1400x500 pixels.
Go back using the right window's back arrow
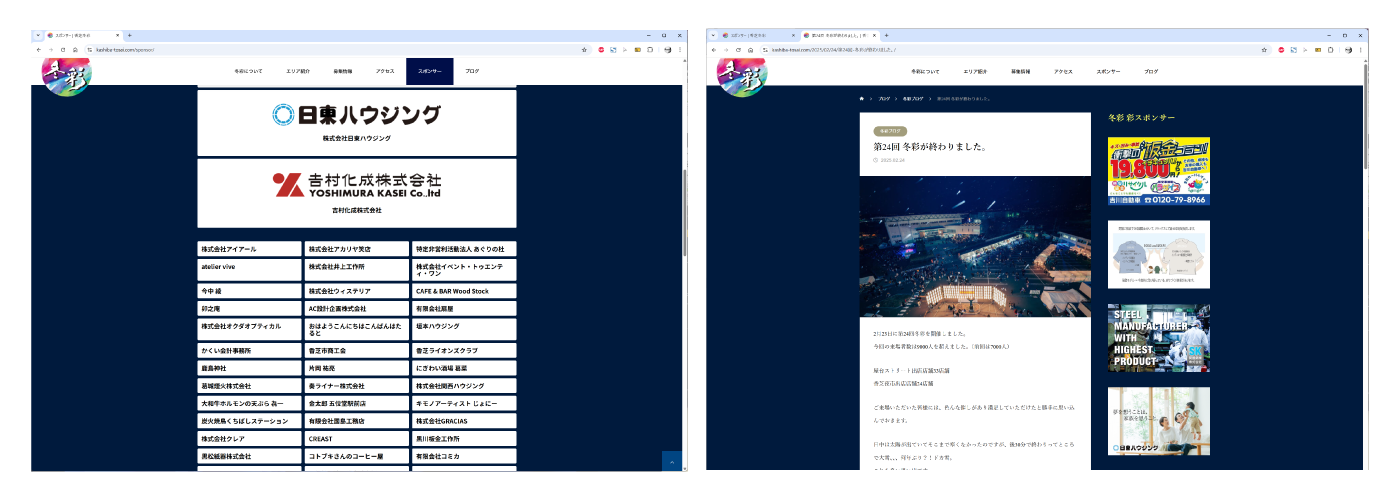[x=715, y=49]
